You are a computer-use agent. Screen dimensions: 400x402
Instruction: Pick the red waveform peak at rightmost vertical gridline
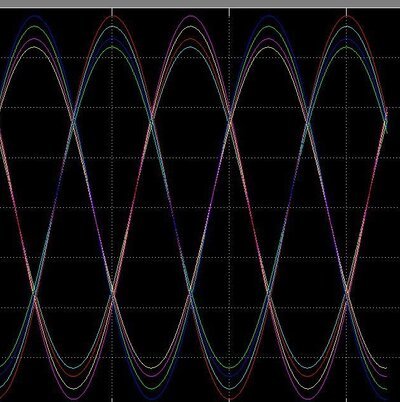pyautogui.click(x=347, y=16)
